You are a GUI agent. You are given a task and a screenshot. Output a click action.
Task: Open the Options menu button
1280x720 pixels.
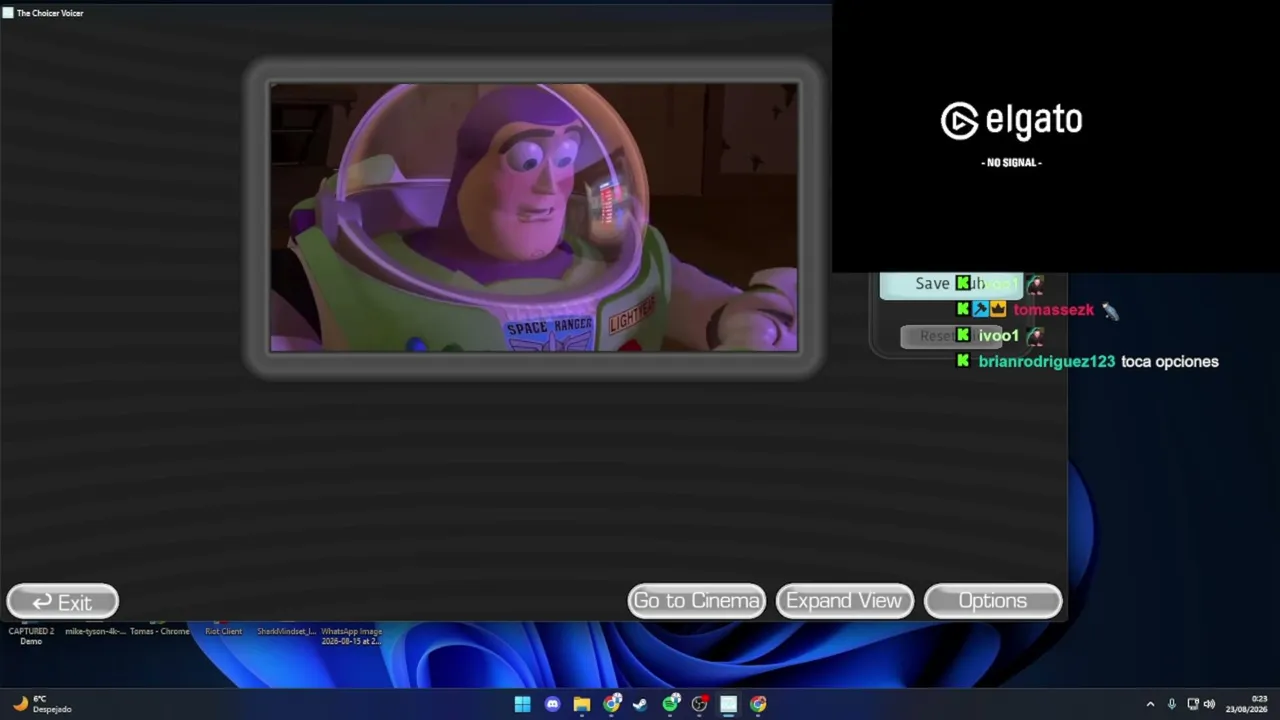[992, 601]
